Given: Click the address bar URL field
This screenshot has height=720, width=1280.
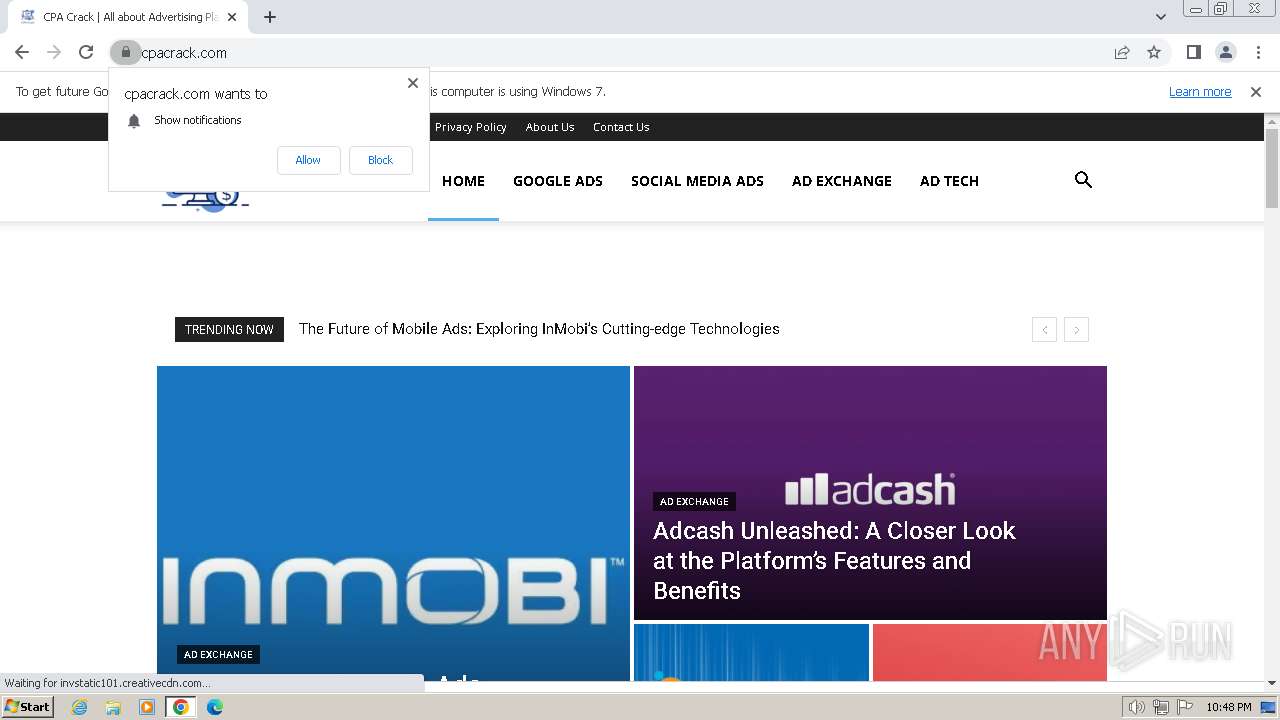Looking at the screenshot, I should pos(620,52).
